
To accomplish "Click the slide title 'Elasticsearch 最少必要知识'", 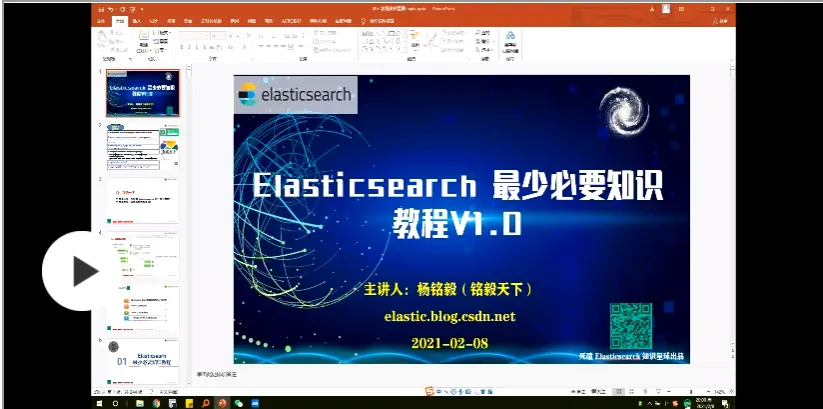I will click(458, 186).
